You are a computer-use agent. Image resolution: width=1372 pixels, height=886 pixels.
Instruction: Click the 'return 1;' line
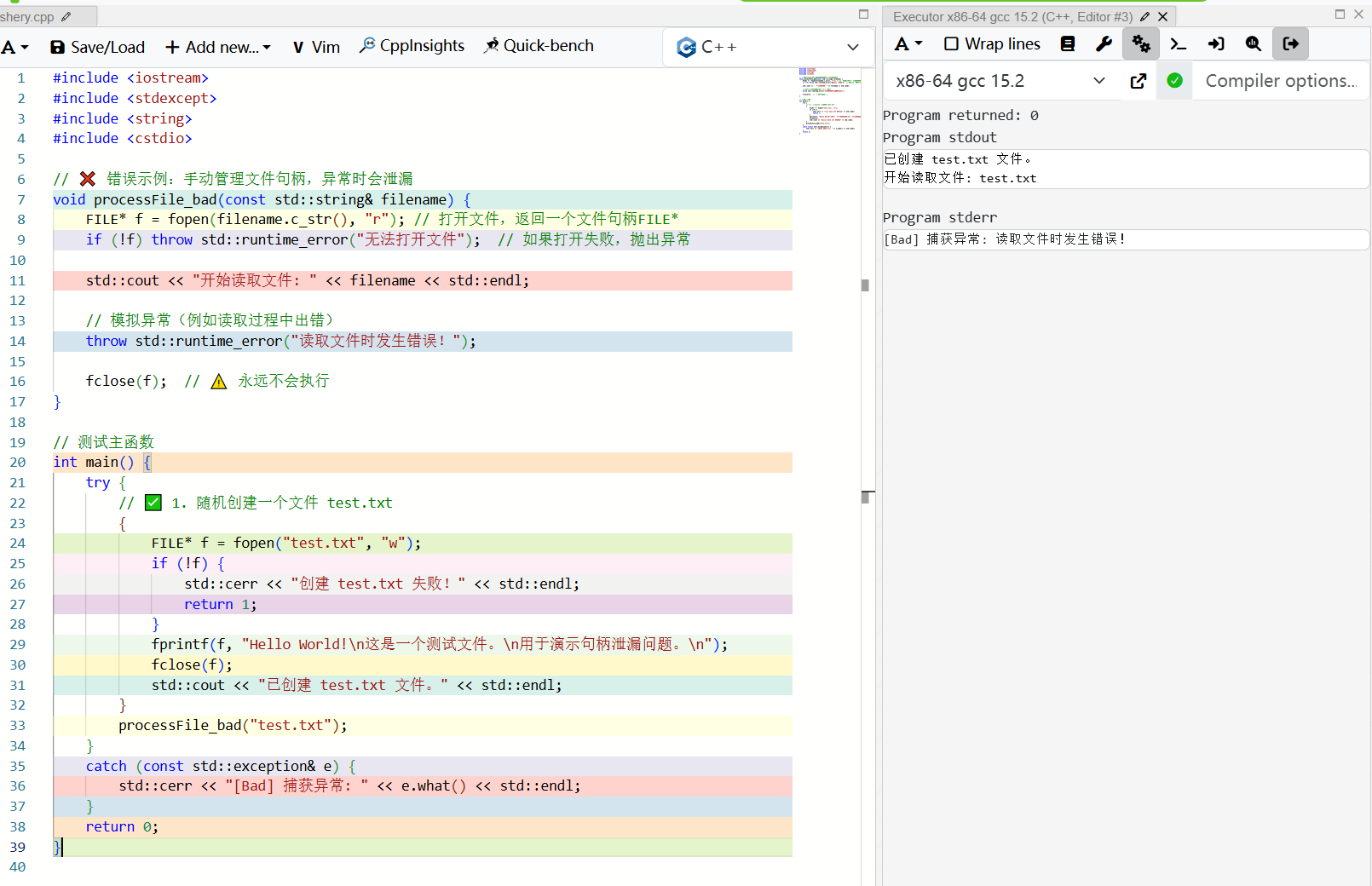(x=220, y=604)
